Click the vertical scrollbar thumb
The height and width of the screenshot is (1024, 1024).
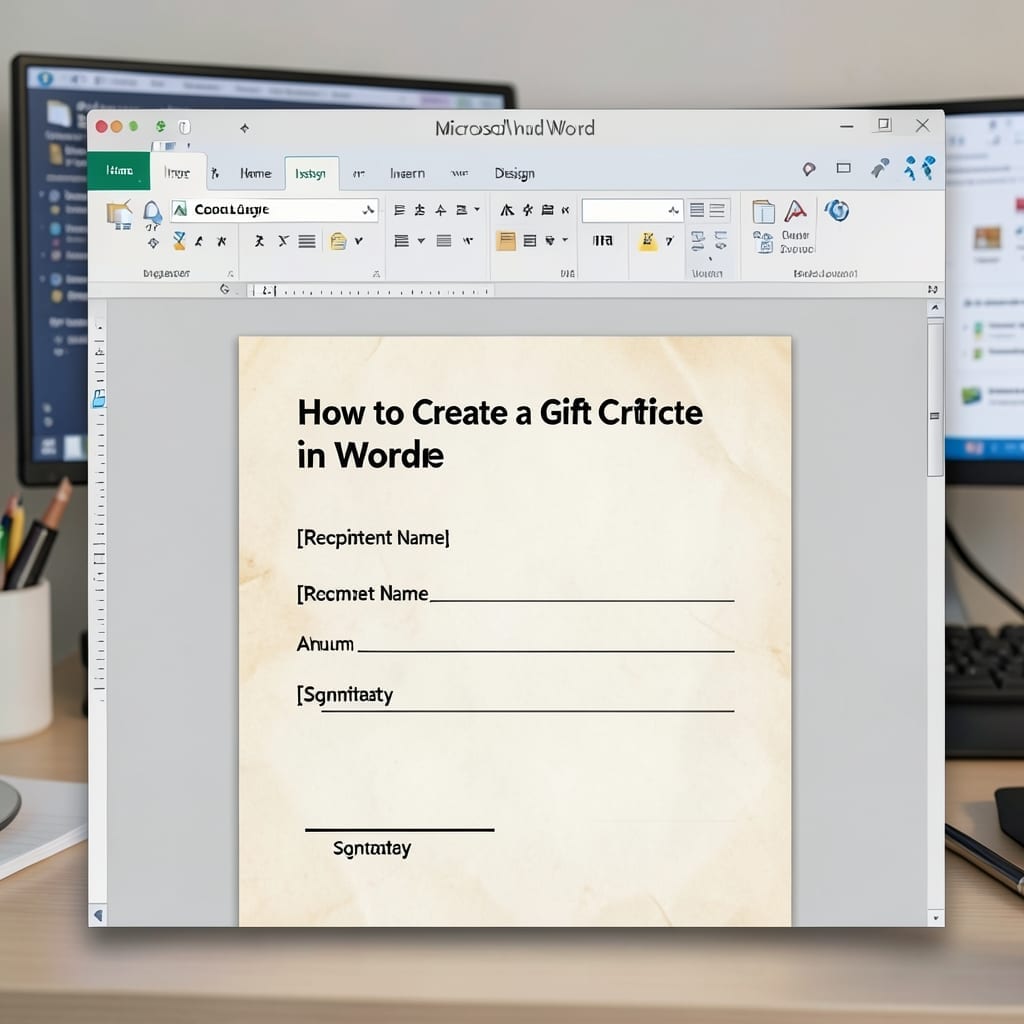point(935,398)
